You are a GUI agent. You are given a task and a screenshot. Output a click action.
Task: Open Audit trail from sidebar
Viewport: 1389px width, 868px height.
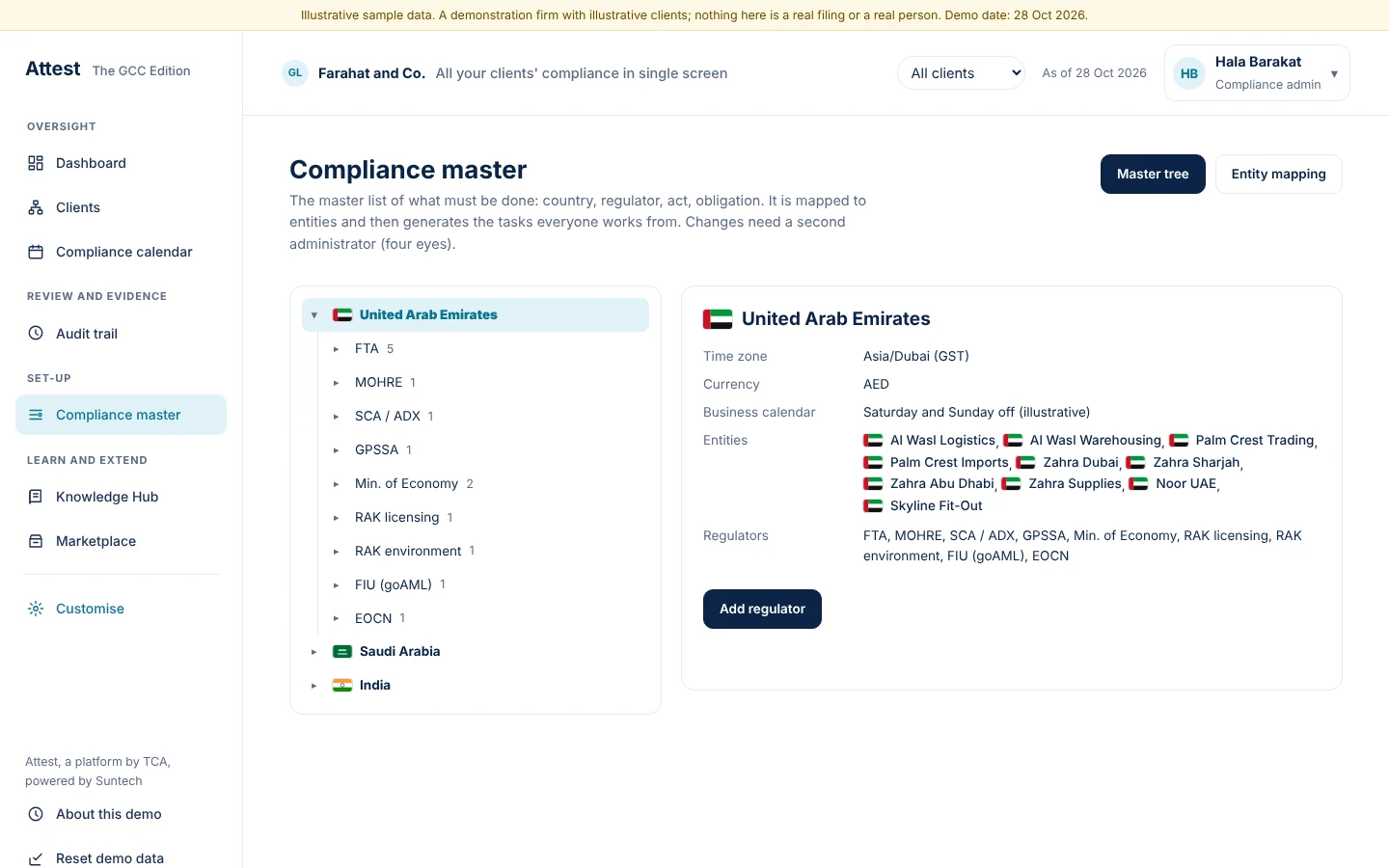122,334
